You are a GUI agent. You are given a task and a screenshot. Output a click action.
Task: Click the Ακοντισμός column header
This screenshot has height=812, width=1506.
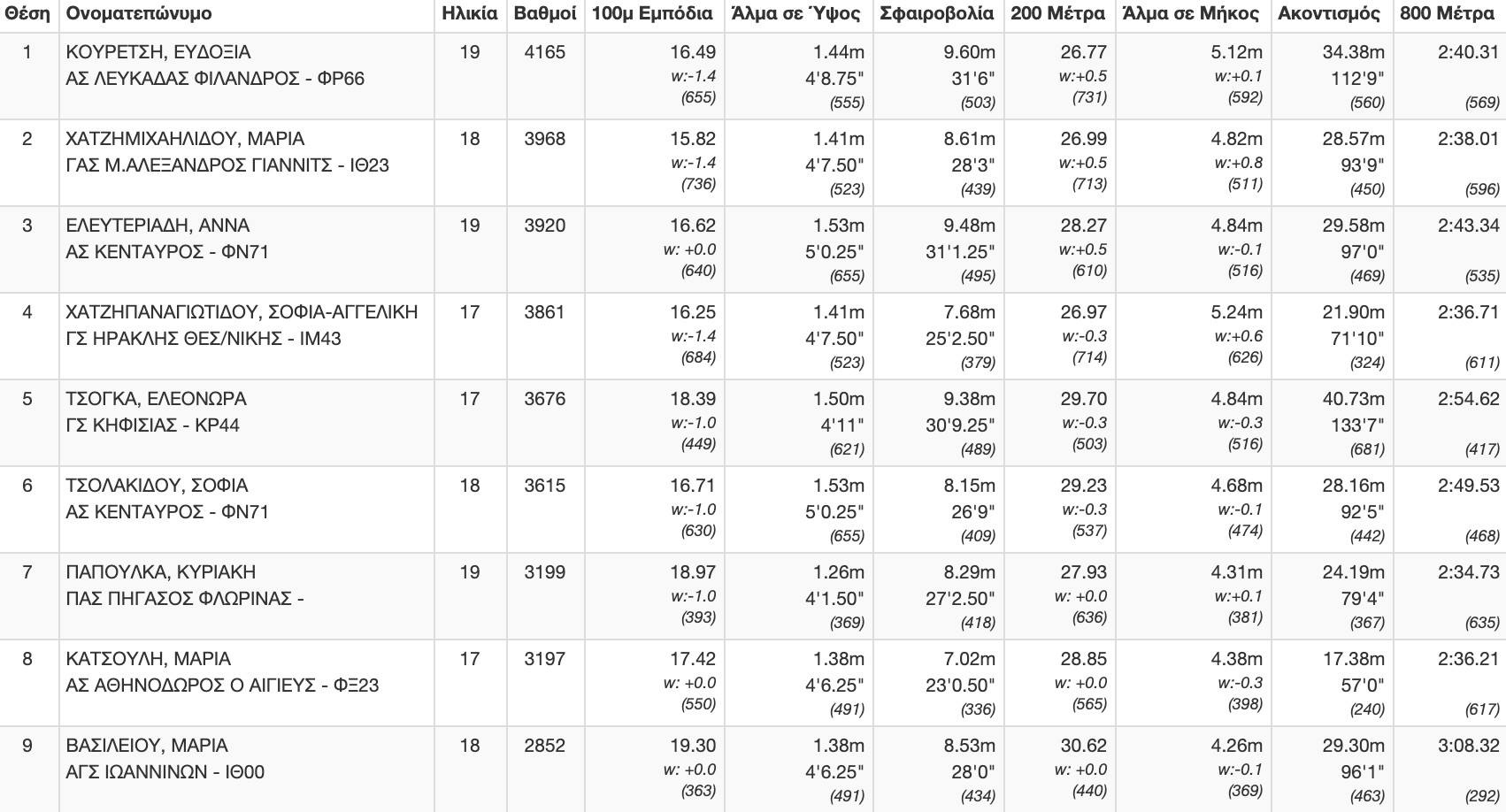point(1329,14)
